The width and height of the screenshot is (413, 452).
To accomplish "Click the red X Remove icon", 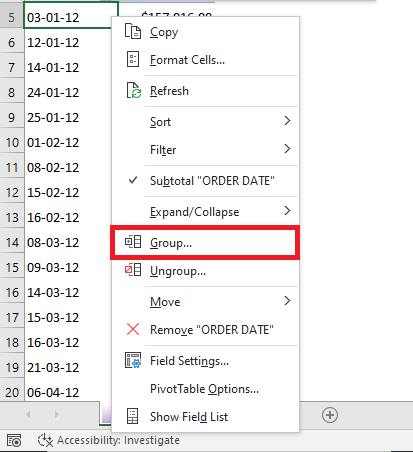I will coord(133,329).
